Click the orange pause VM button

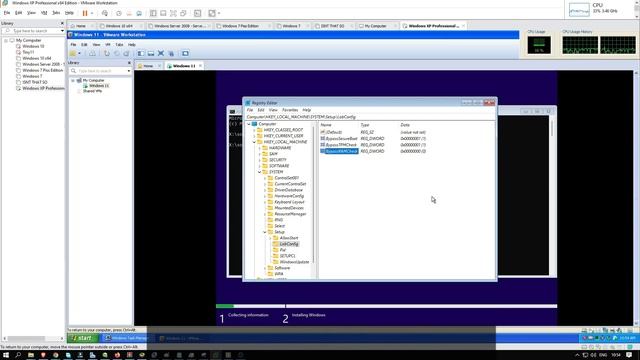85,13
